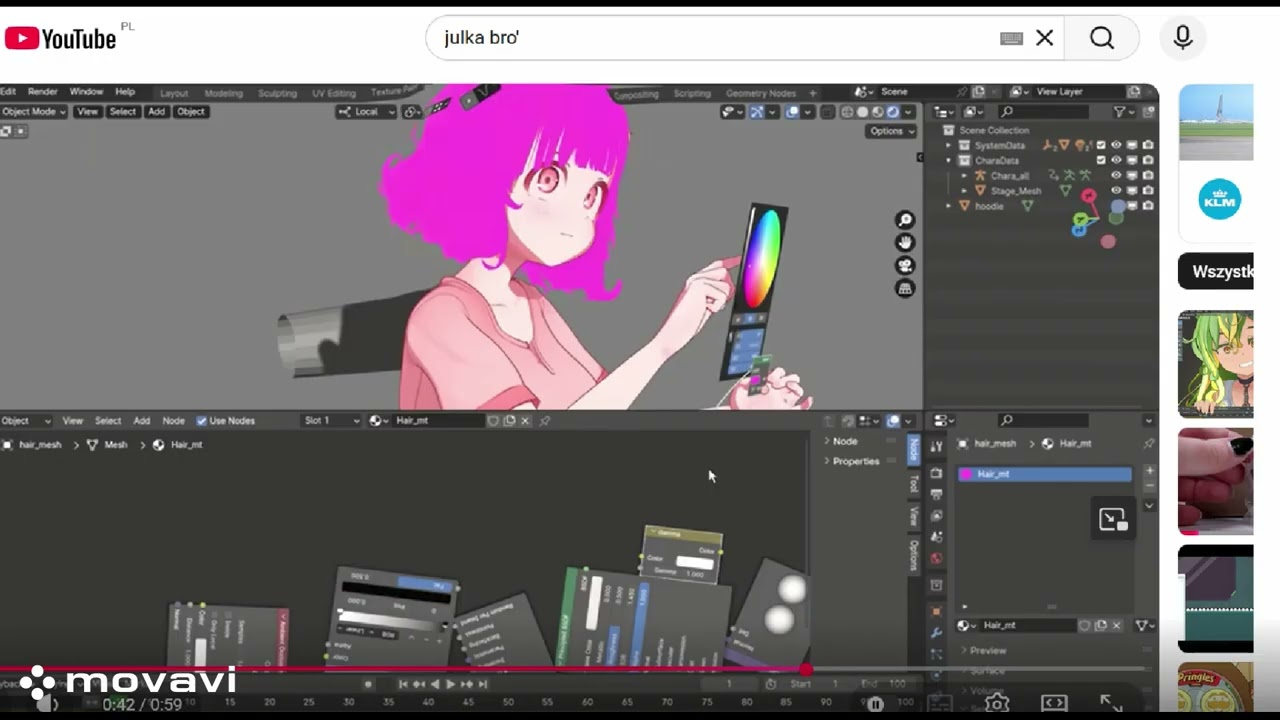
Task: Unlink Hair_mt with X in node editor header
Action: (x=525, y=421)
